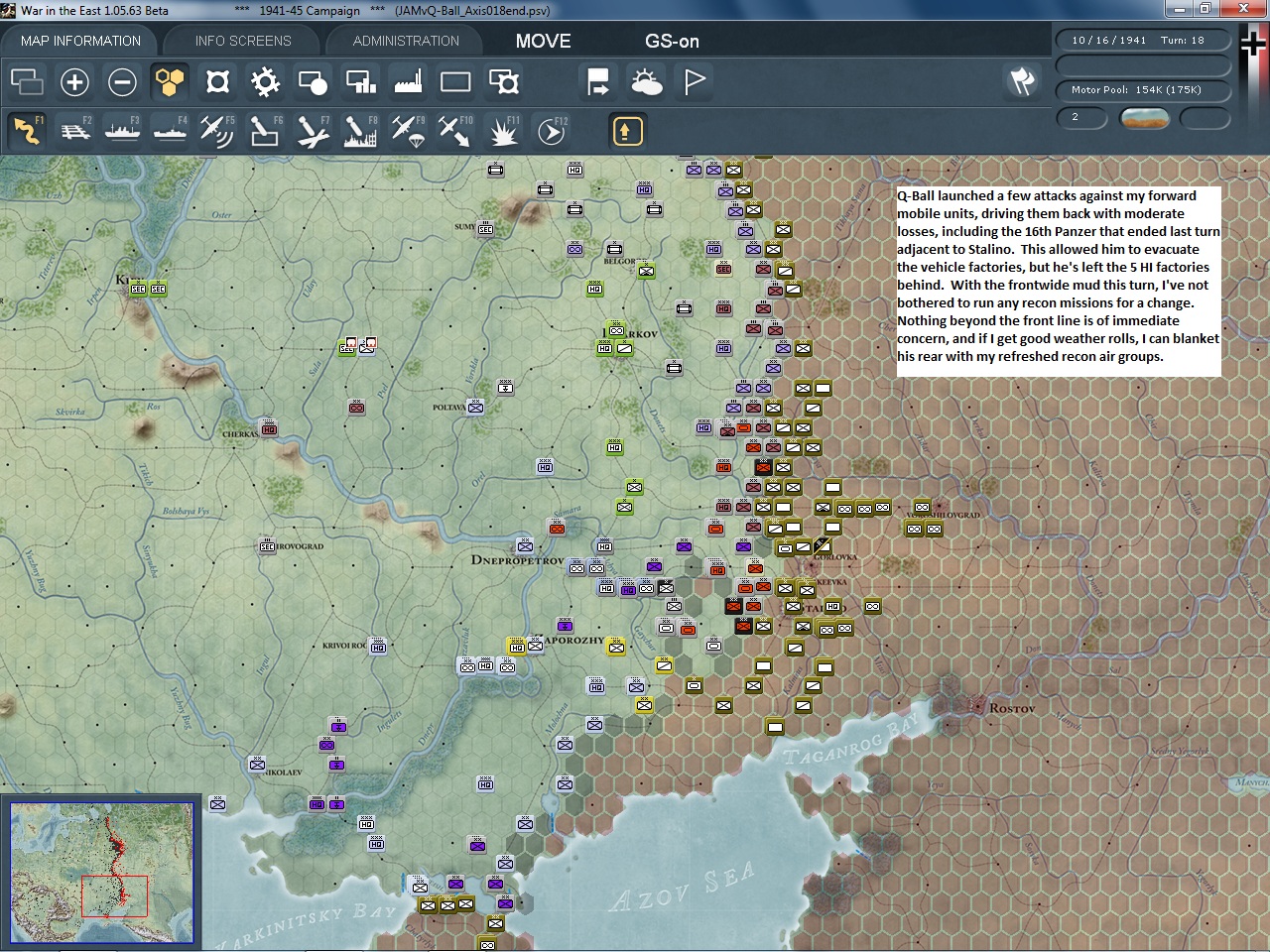Click the field showing value 2
The width and height of the screenshot is (1270, 952).
1082,117
